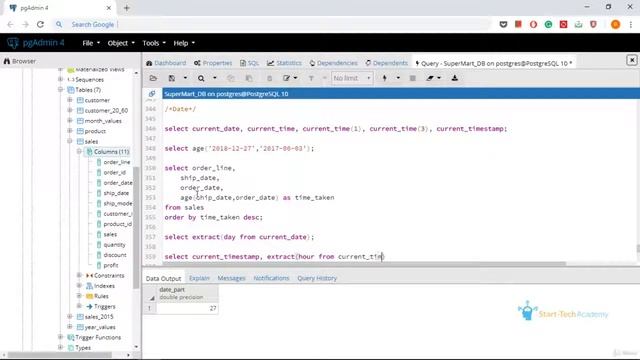Select the Indexes tree node
The width and height of the screenshot is (640, 360).
click(x=104, y=286)
